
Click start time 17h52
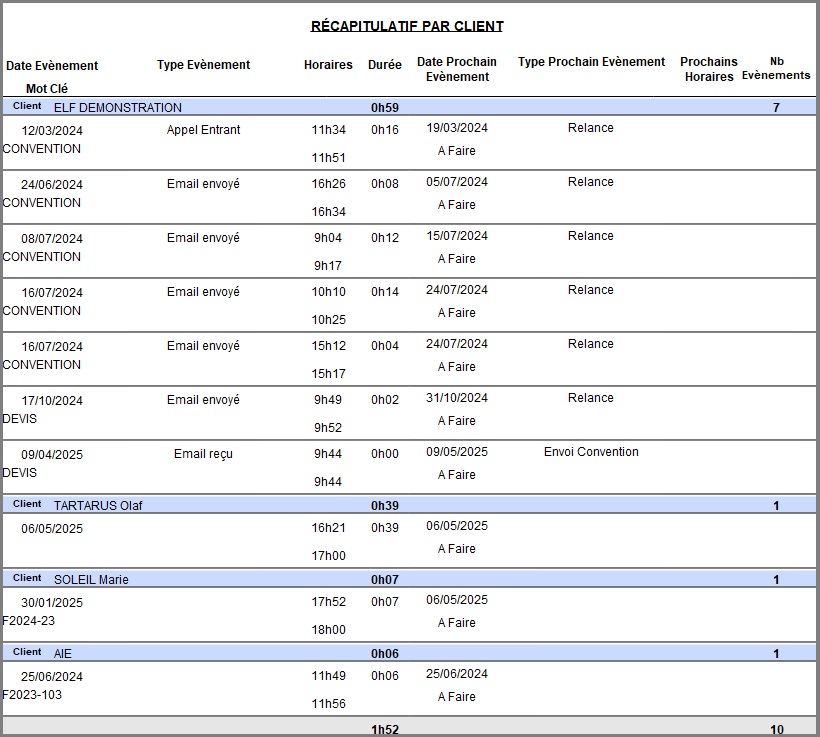(328, 602)
